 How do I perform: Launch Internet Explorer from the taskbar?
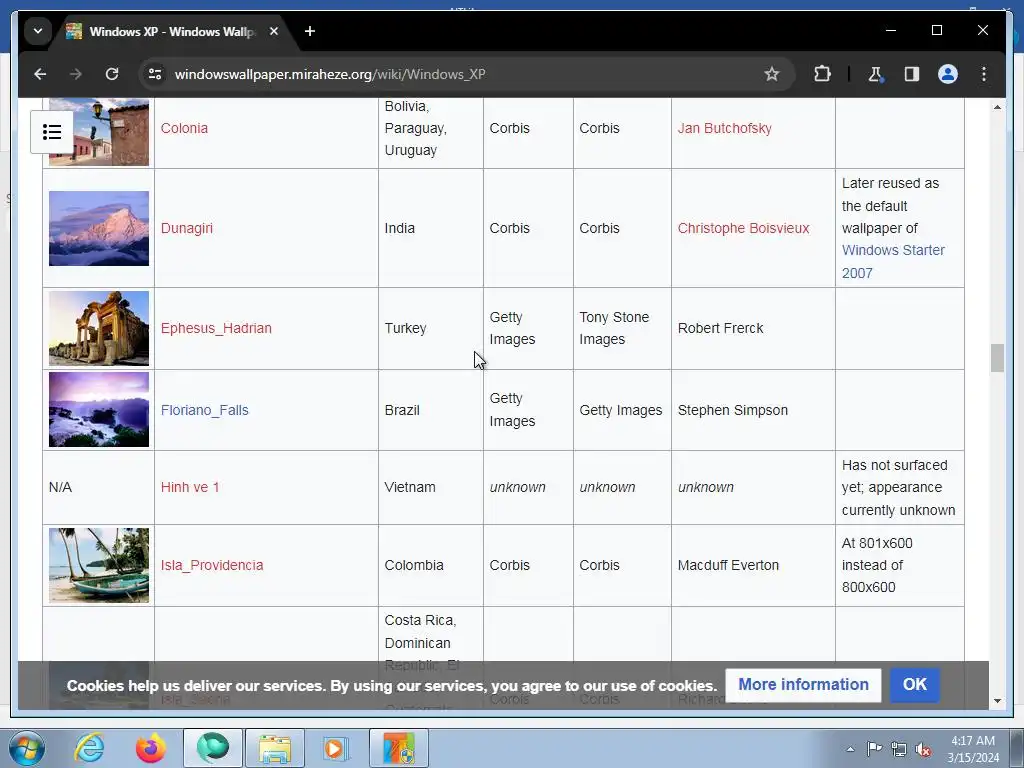[x=89, y=748]
